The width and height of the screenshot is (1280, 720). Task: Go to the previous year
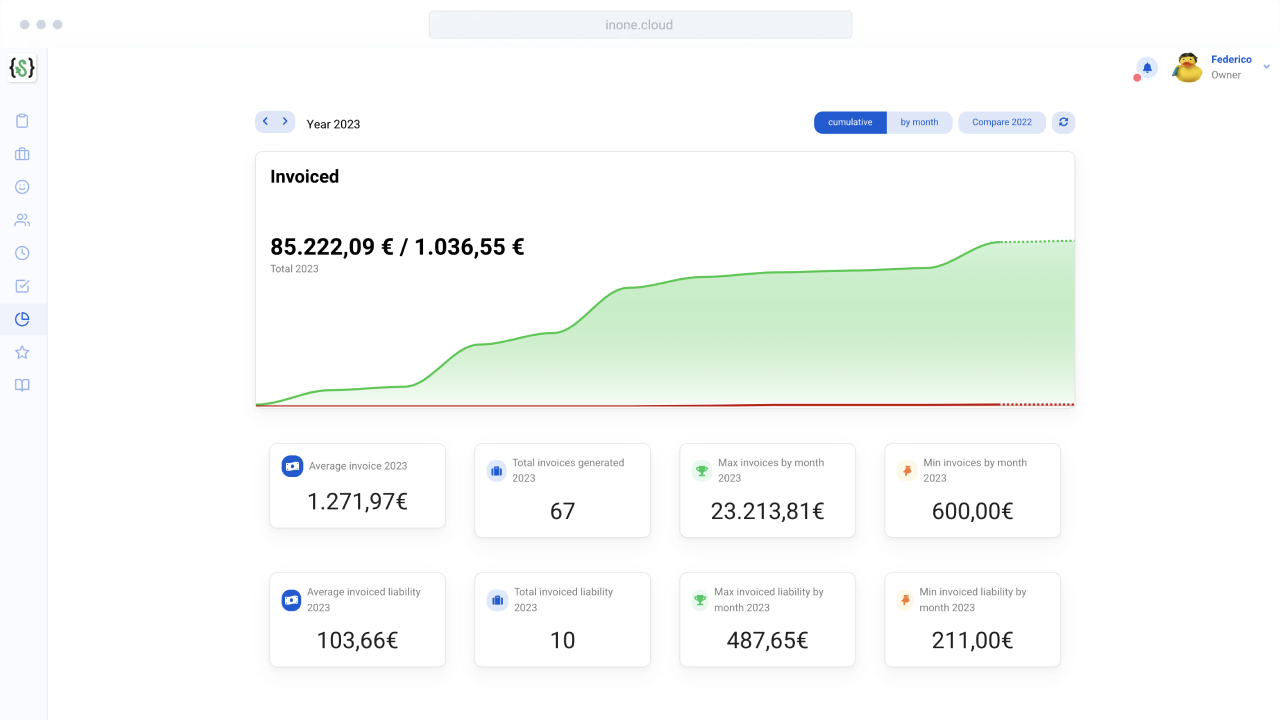coord(265,122)
